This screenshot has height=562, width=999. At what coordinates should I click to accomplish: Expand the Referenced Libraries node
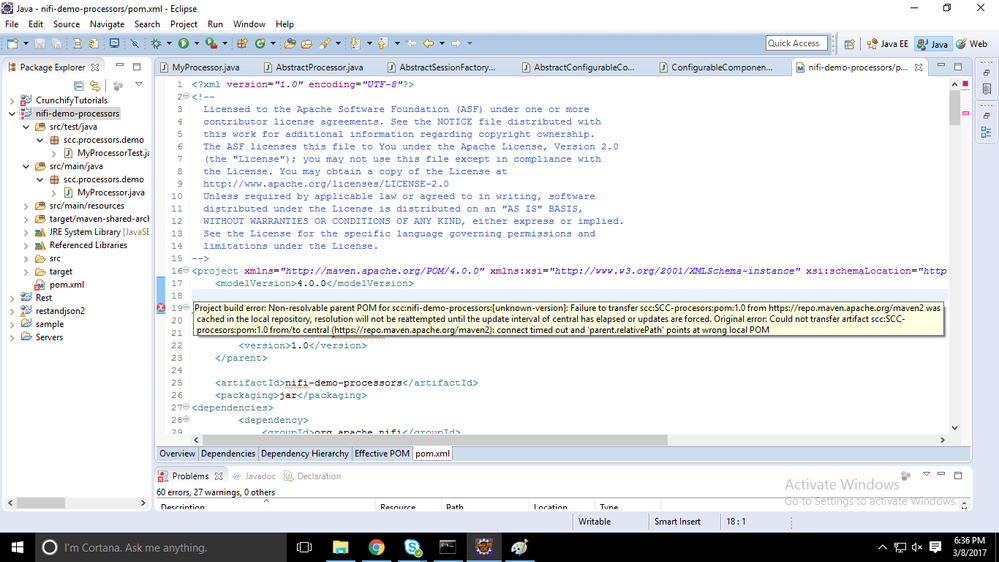pos(26,245)
